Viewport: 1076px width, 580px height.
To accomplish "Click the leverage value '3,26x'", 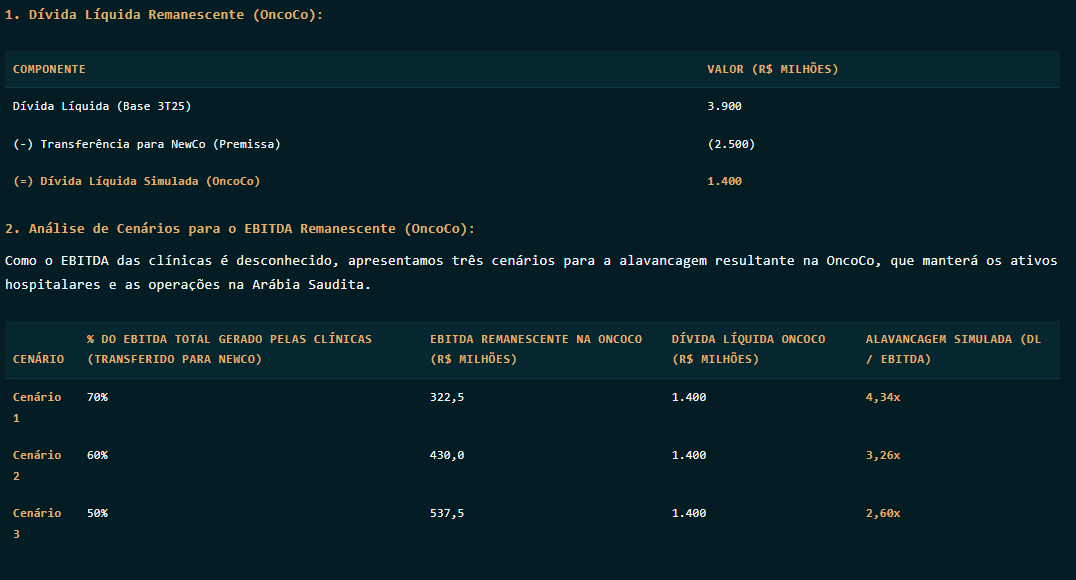I will [x=883, y=455].
